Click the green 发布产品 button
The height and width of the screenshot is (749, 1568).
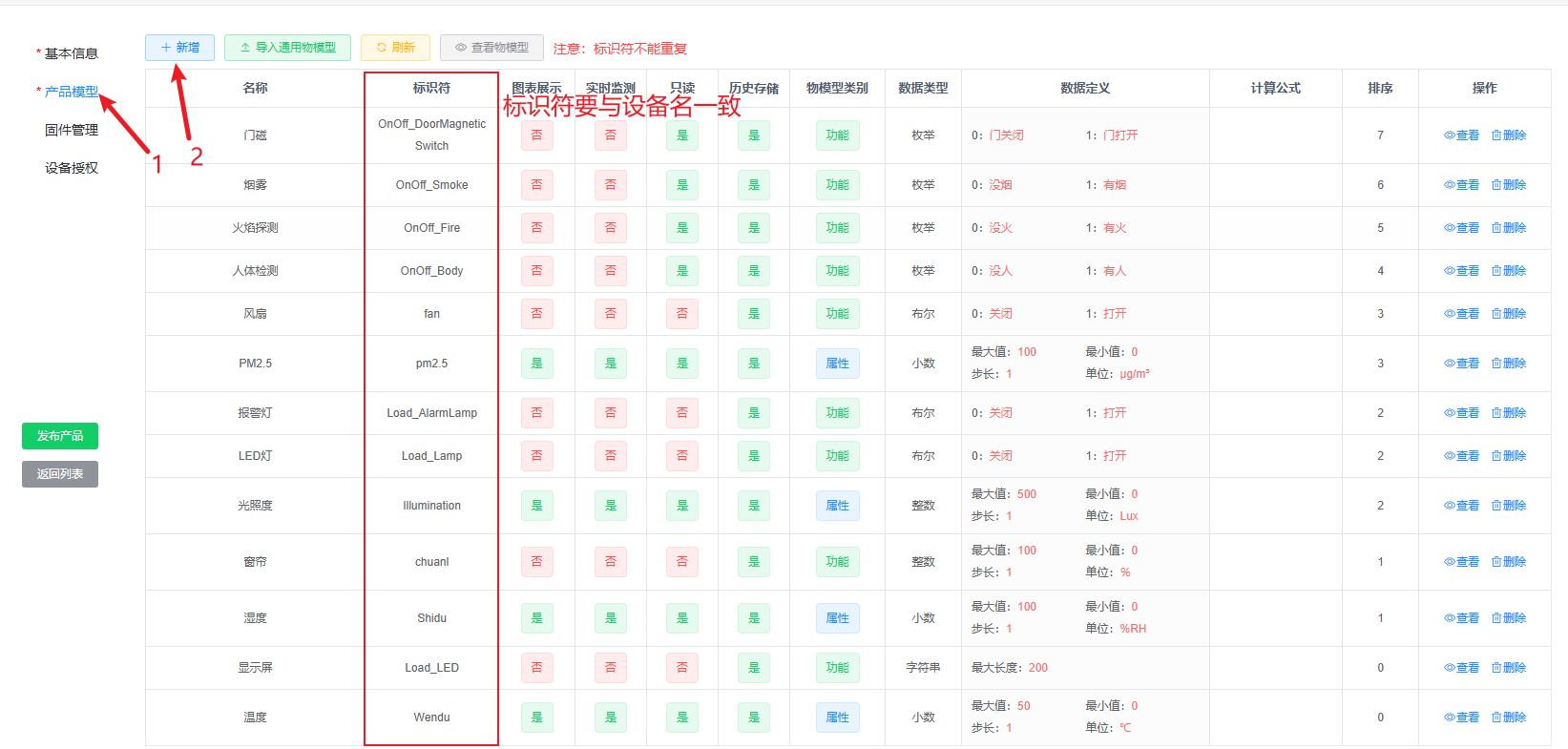[x=60, y=436]
